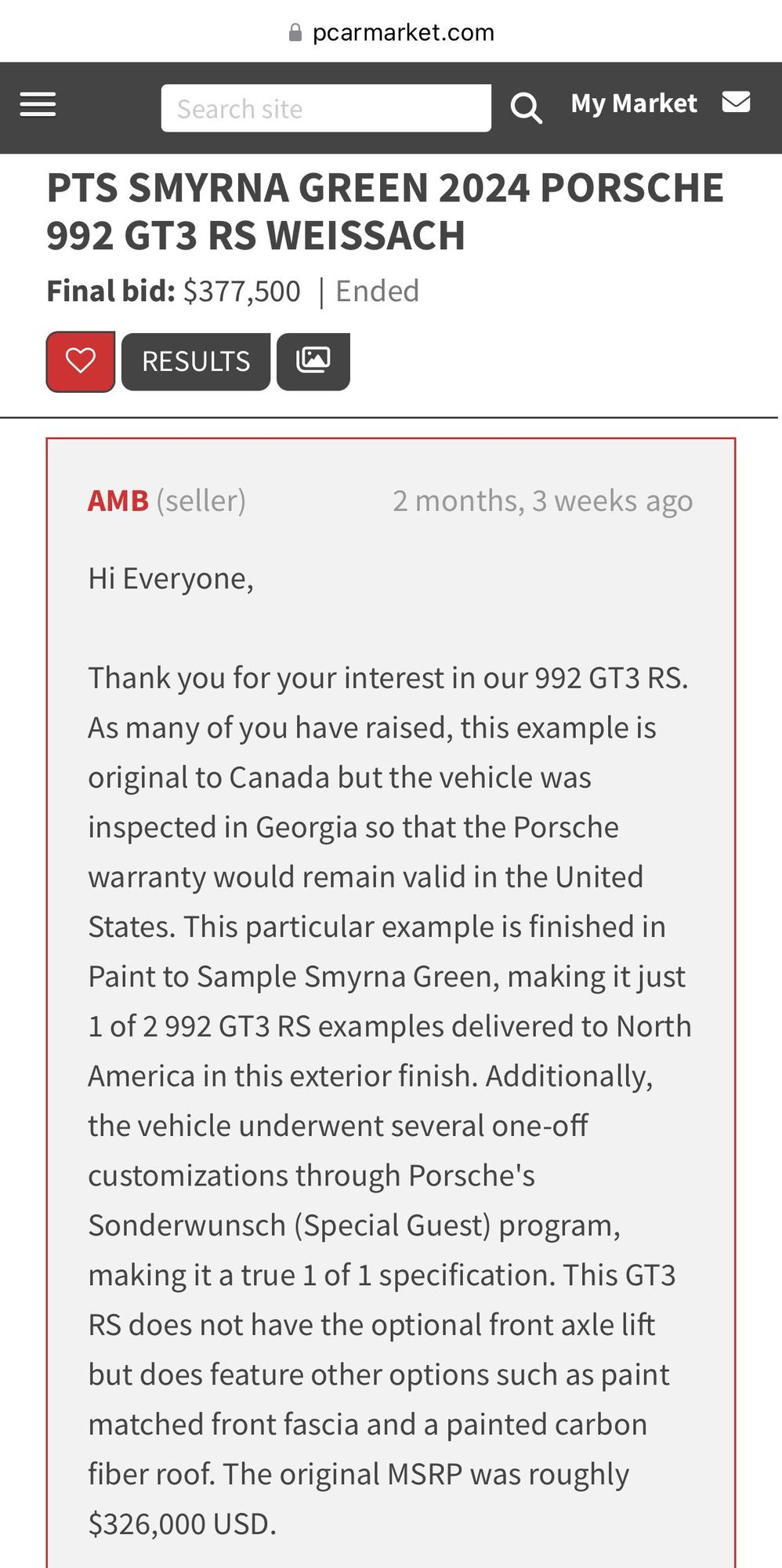Open the hamburger navigation menu

coord(38,105)
